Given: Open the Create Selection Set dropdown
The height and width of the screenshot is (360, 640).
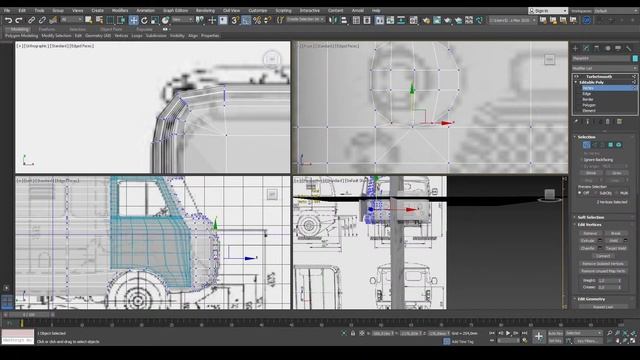Looking at the screenshot, I should pos(305,20).
